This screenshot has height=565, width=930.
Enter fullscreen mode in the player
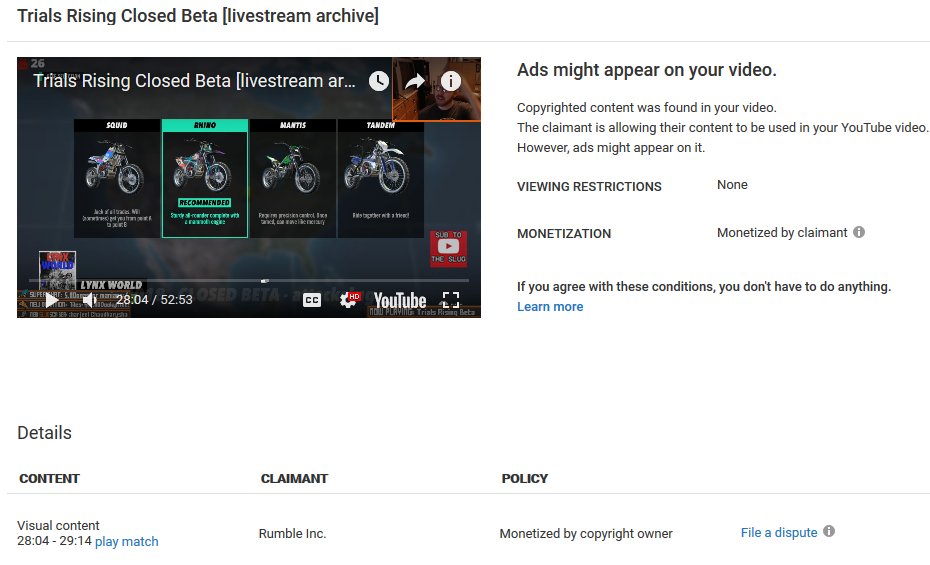tap(451, 300)
